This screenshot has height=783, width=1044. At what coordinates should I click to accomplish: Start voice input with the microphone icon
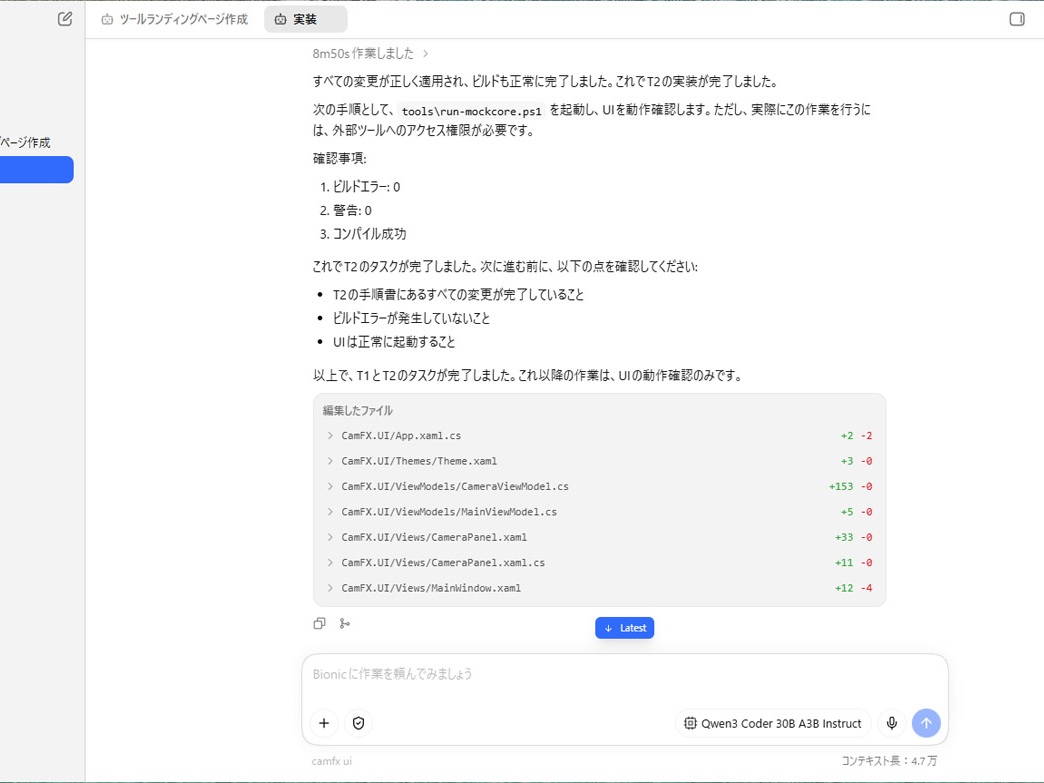point(892,722)
